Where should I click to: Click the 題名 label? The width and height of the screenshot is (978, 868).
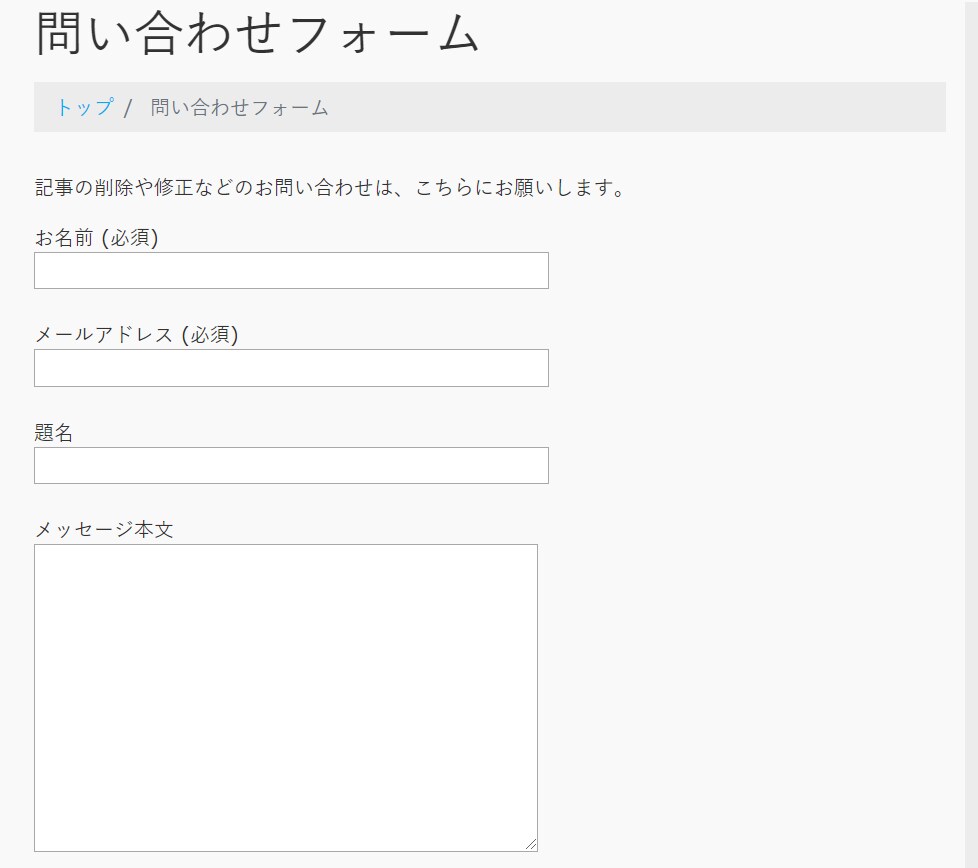click(x=54, y=432)
